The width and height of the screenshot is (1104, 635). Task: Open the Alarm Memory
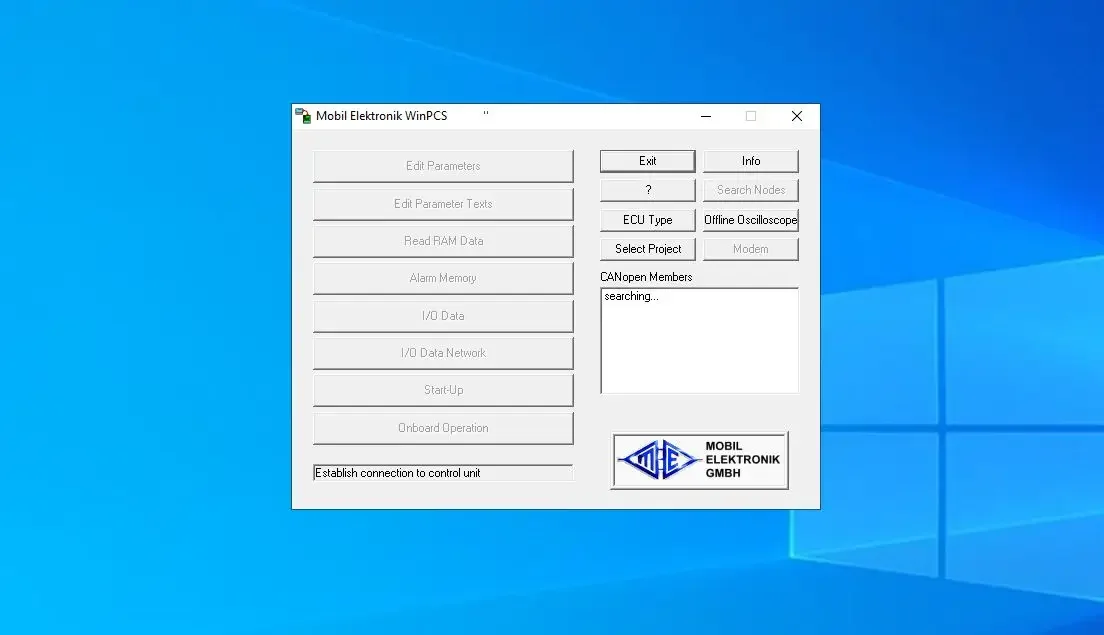pyautogui.click(x=443, y=277)
